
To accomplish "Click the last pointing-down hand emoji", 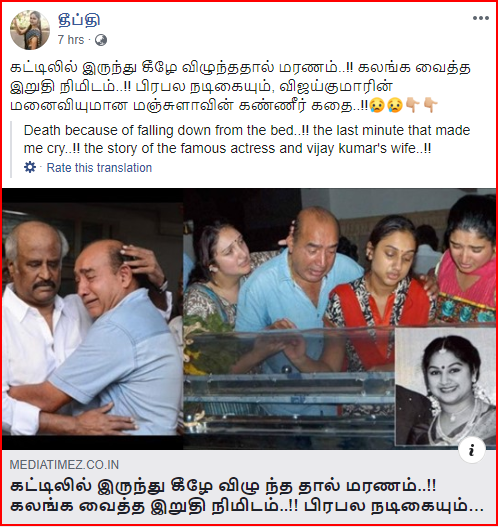I will coord(430,105).
